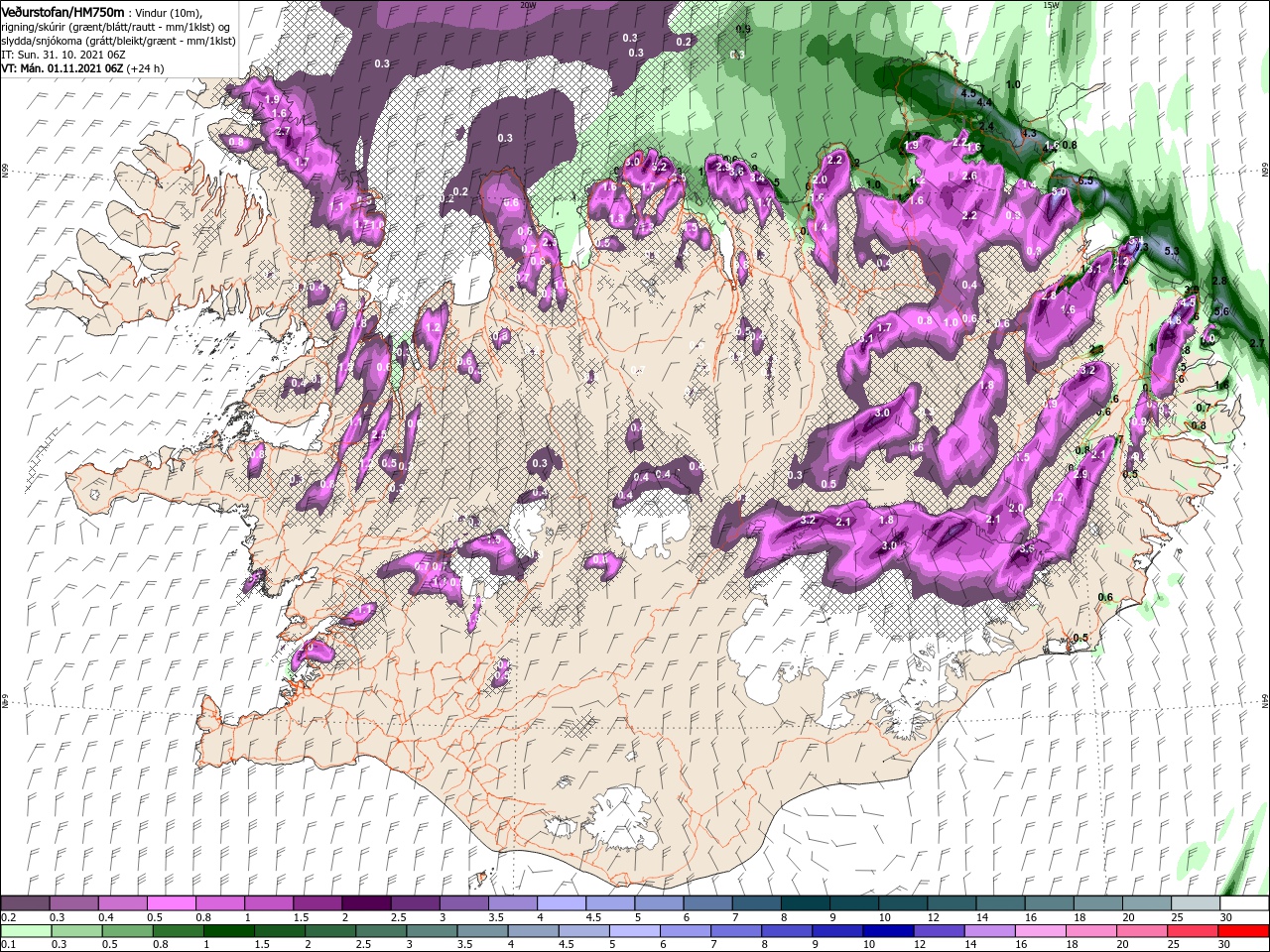
Task: Pick the upper scale swatch starting at 3.5
Action: coord(512,903)
